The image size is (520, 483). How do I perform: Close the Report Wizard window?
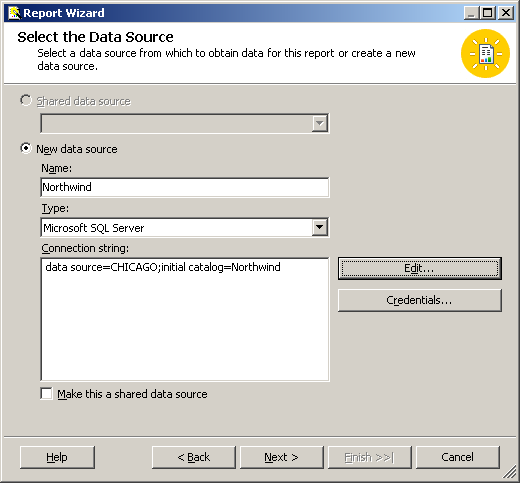point(506,13)
